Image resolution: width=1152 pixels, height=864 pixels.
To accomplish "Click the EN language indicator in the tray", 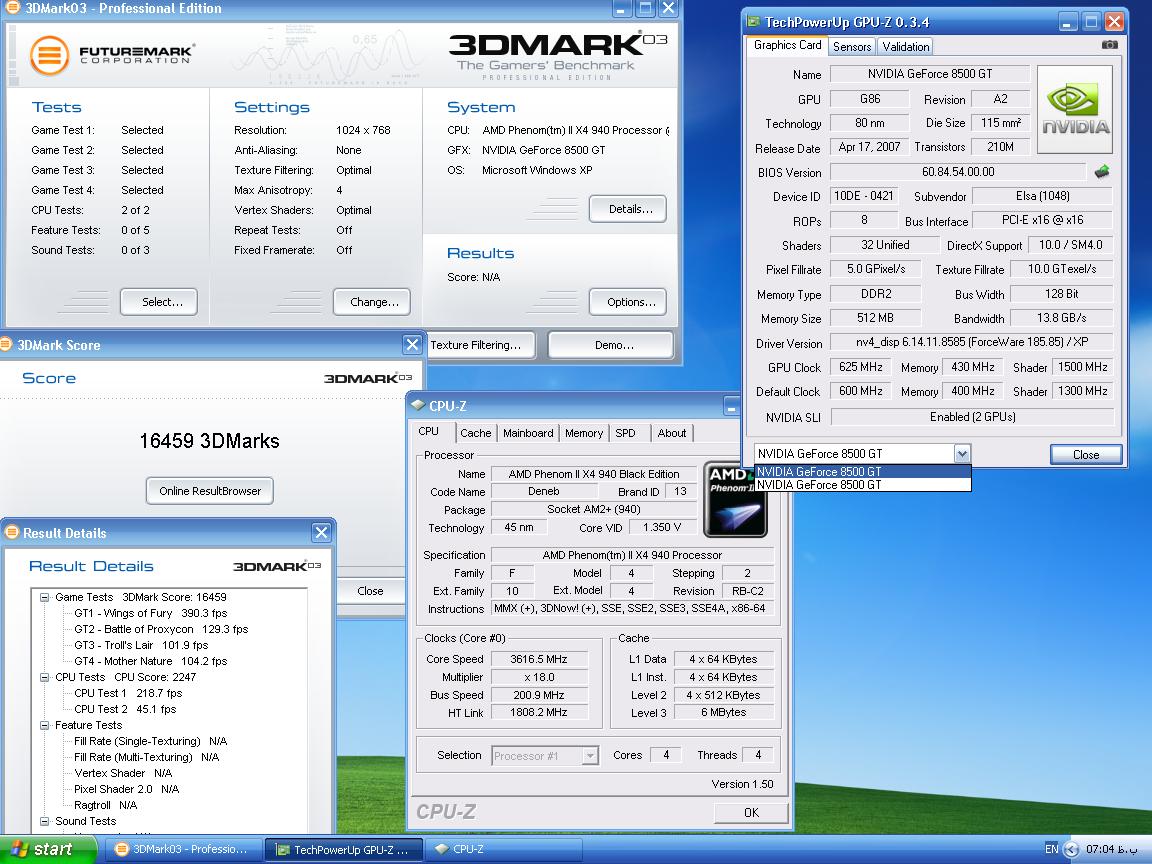I will coord(1051,849).
